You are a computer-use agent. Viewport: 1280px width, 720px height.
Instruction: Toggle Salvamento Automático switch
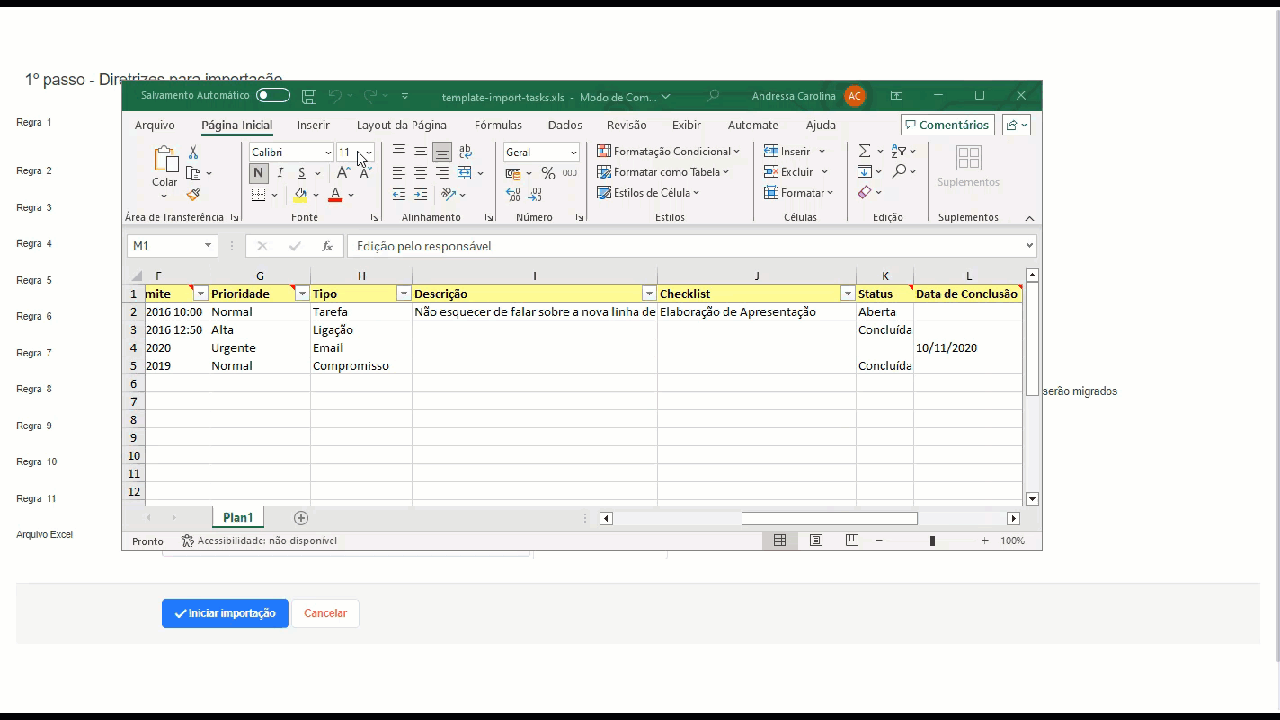pyautogui.click(x=273, y=96)
